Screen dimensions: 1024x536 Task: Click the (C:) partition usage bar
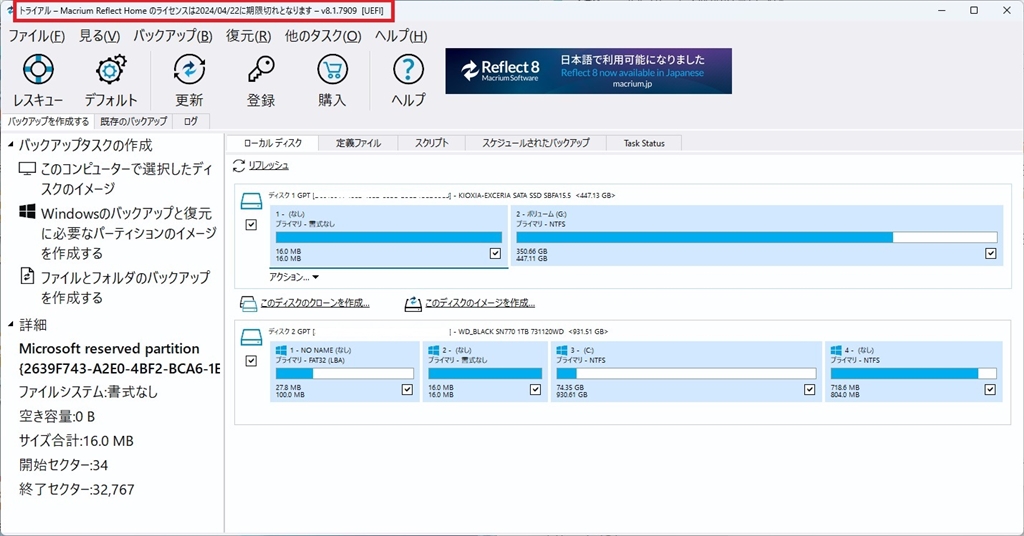(x=686, y=373)
